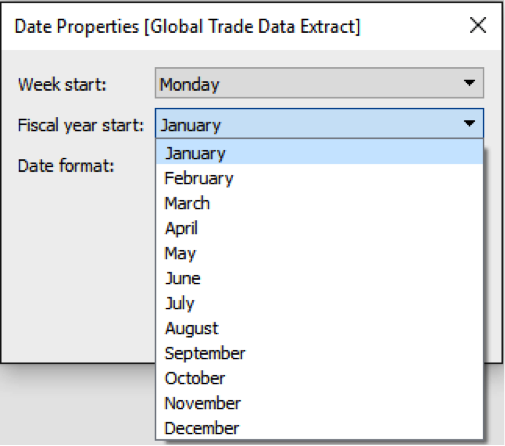Choose February as fiscal year start
Viewport: 505px width, 446px height.
[319, 178]
